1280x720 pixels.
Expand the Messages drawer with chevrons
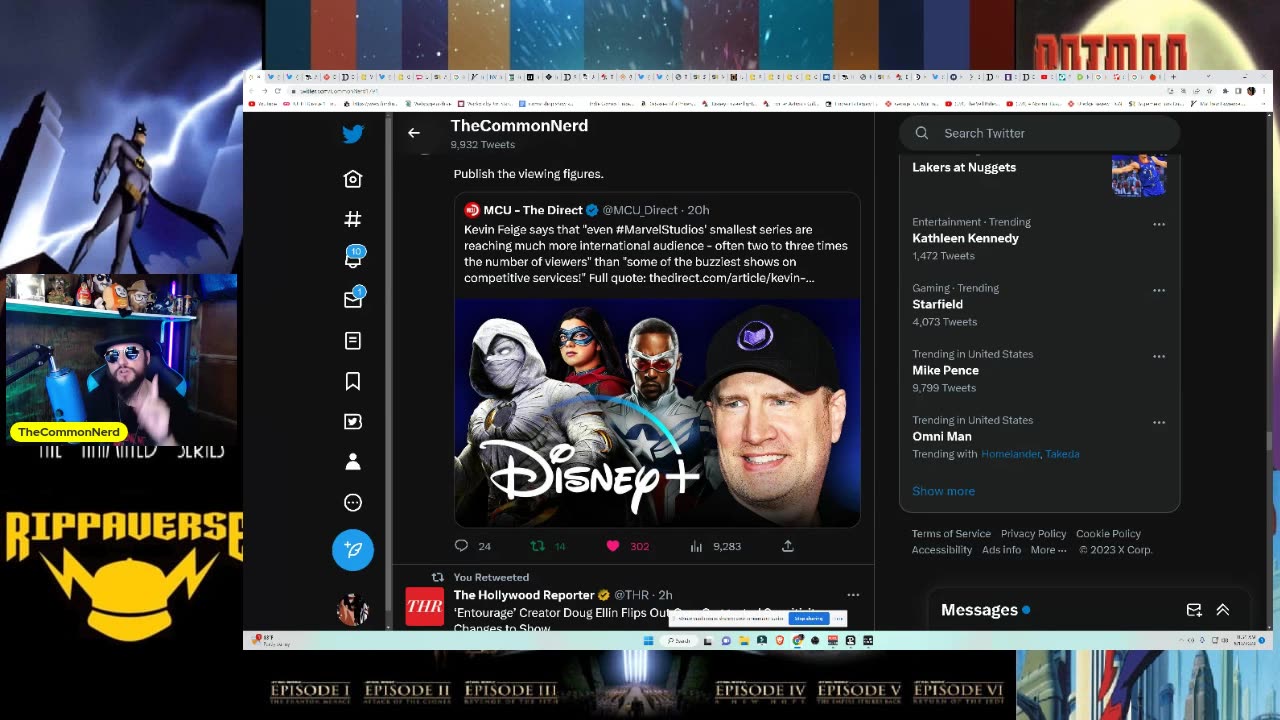[1222, 610]
